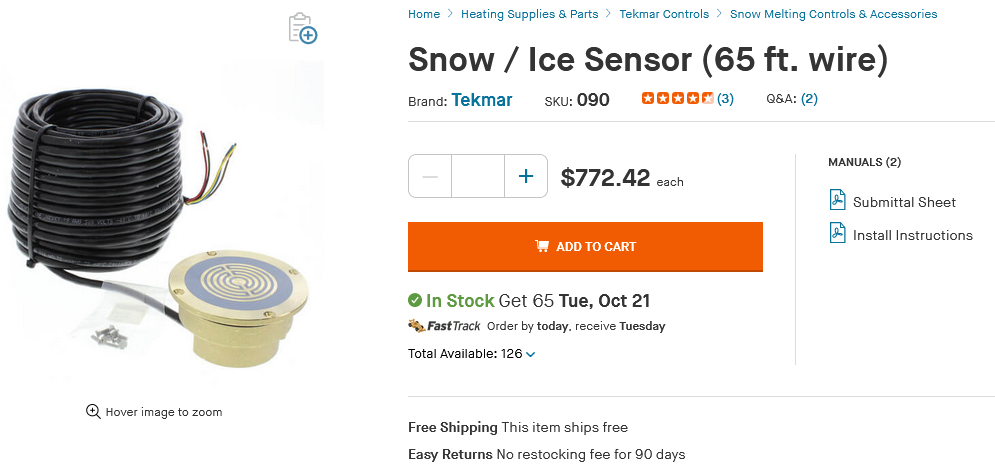Click the quantity input field
The image size is (995, 474).
tap(478, 177)
